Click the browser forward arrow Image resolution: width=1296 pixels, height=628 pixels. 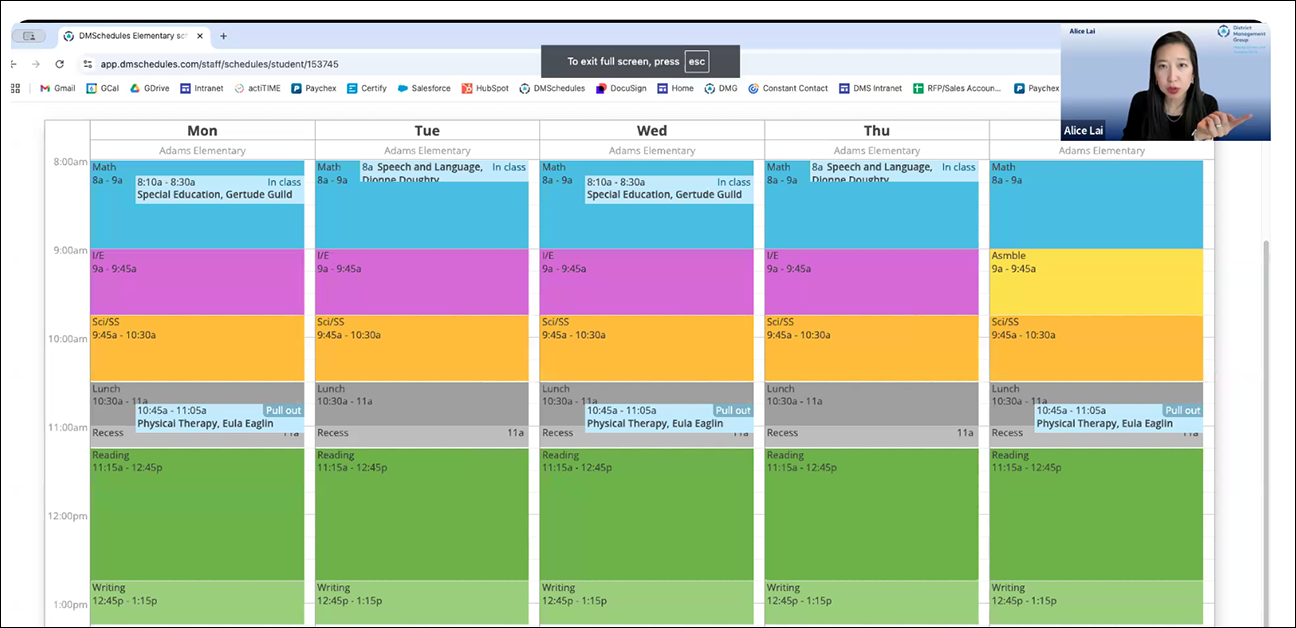click(37, 63)
